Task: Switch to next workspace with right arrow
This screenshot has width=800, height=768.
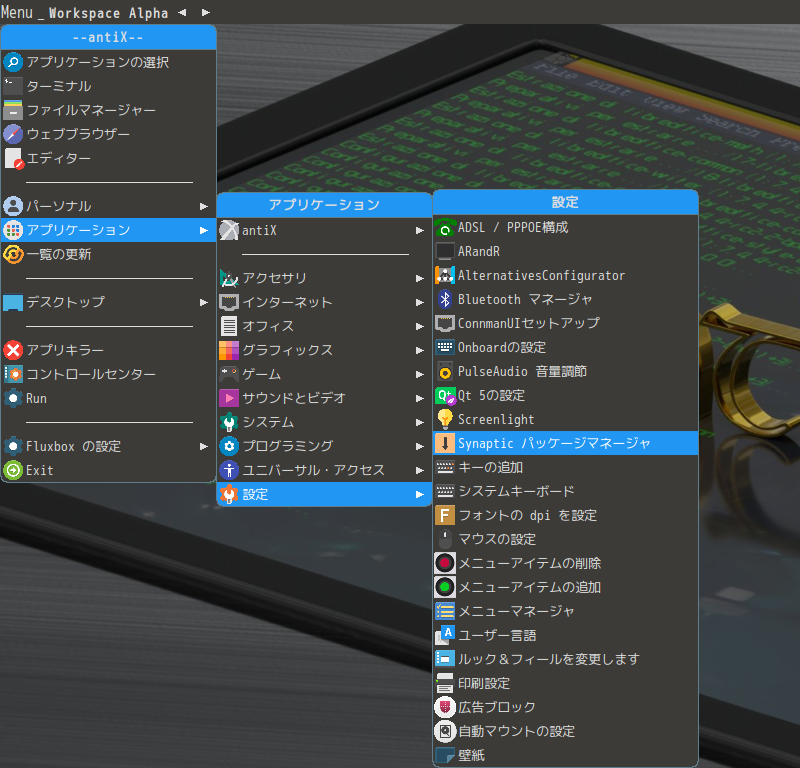Action: 206,12
